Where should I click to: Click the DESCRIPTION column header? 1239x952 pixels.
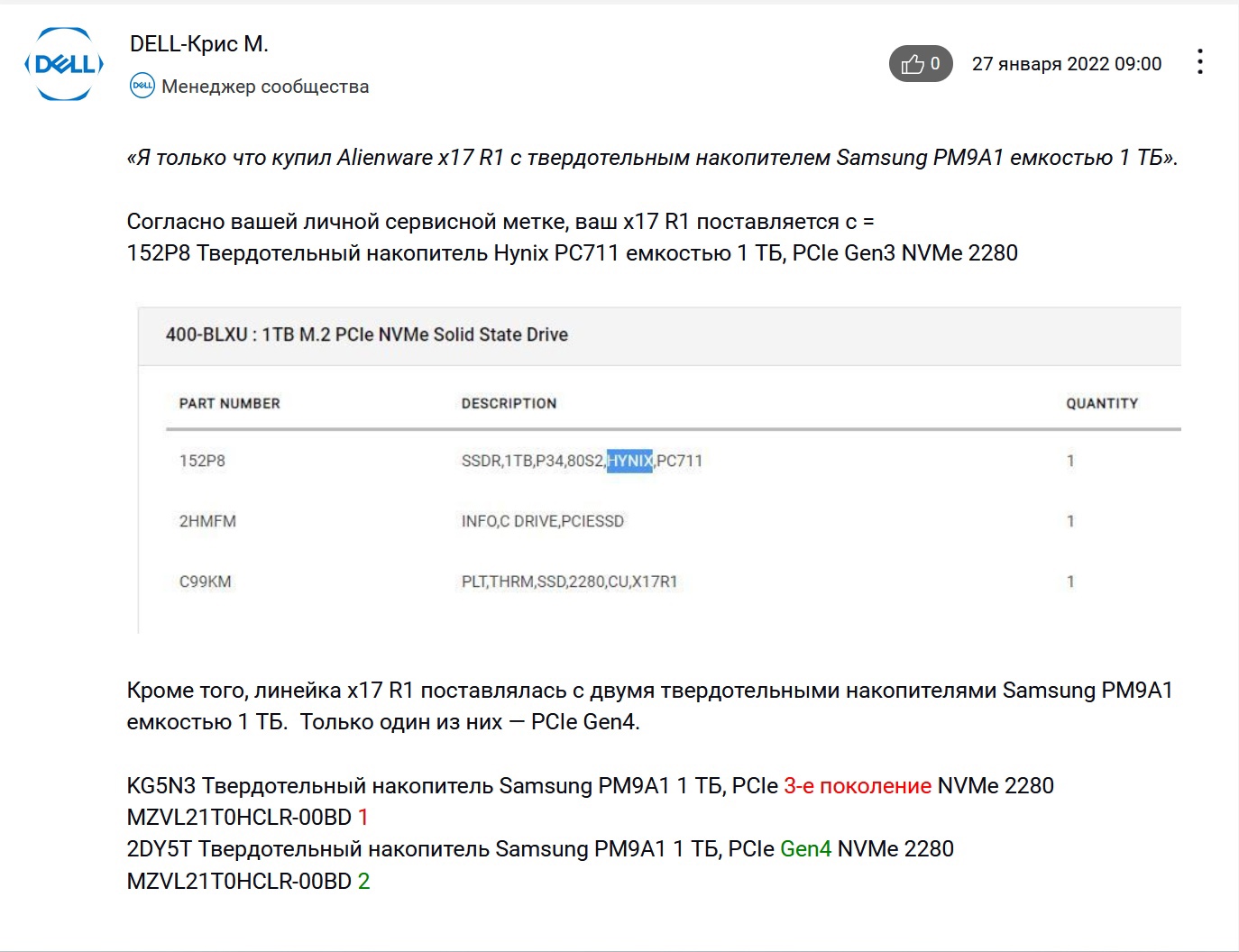pyautogui.click(x=509, y=403)
